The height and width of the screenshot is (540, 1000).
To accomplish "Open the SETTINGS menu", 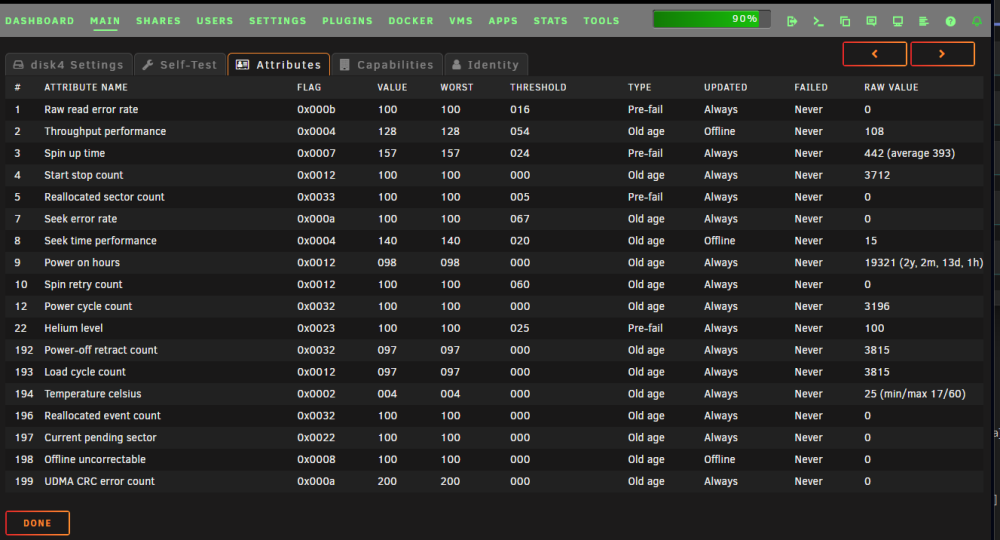I will 277,20.
